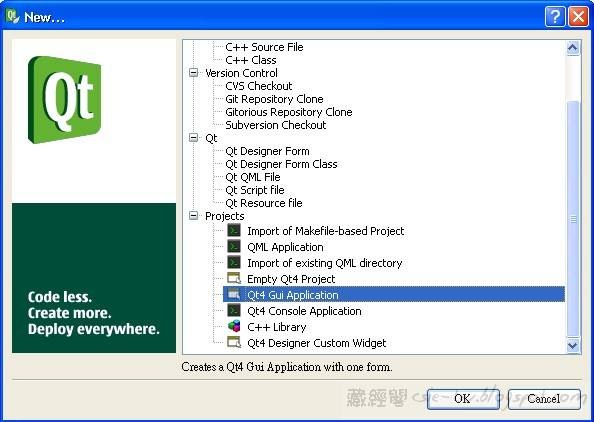Click the Import of Makefile-based Project terminal icon
The height and width of the screenshot is (422, 594).
click(x=234, y=230)
